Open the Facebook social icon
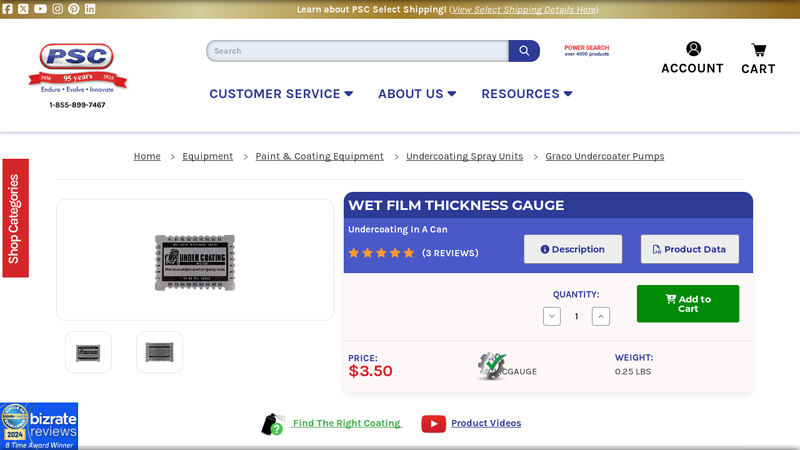Viewport: 800px width, 450px height. pyautogui.click(x=8, y=9)
